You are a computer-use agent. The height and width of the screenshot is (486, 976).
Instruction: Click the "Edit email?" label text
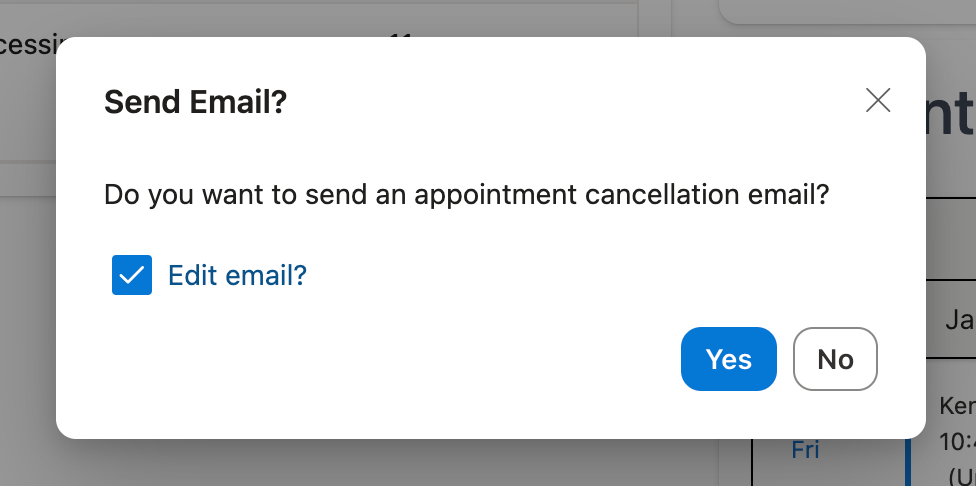click(x=237, y=275)
